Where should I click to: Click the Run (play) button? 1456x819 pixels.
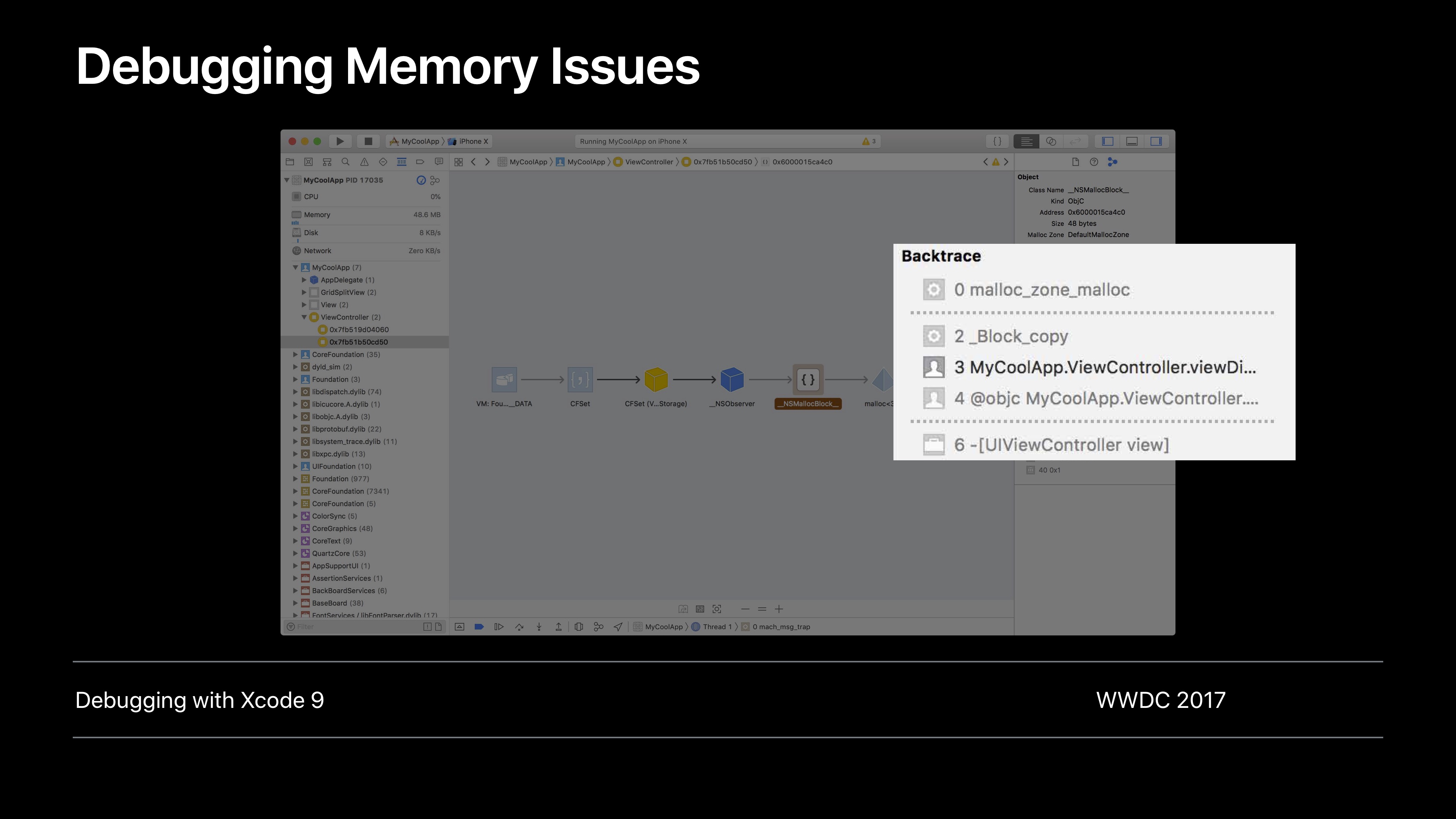tap(340, 141)
